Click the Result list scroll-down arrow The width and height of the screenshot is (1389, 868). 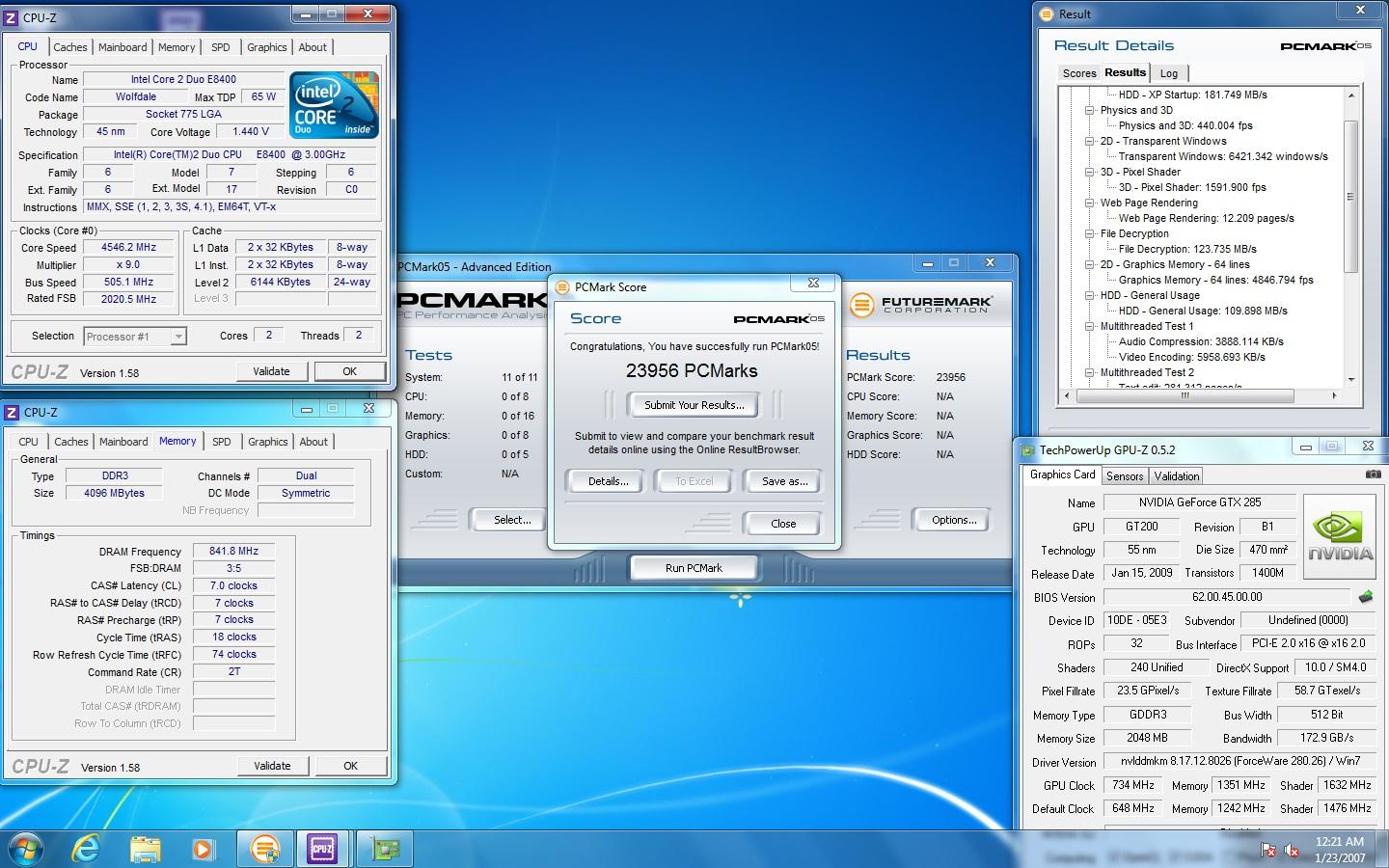click(1351, 380)
